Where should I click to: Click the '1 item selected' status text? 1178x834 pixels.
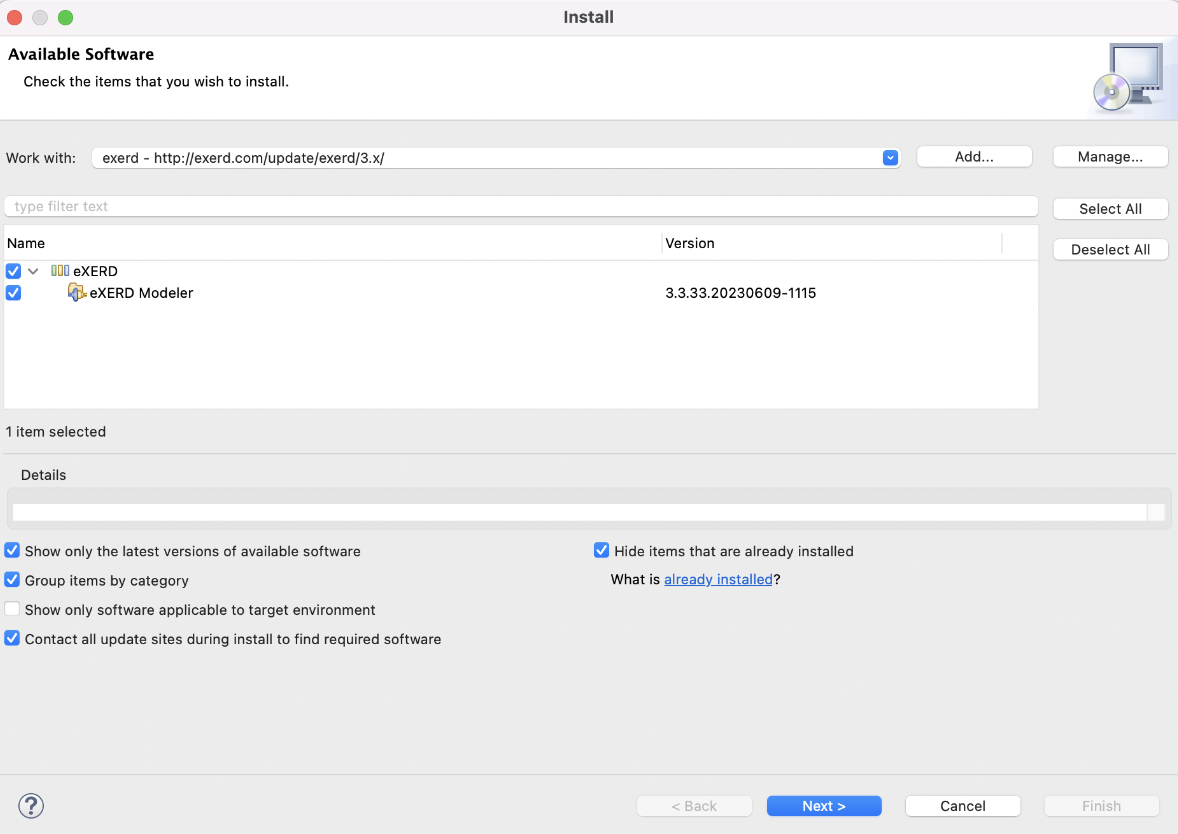point(56,432)
